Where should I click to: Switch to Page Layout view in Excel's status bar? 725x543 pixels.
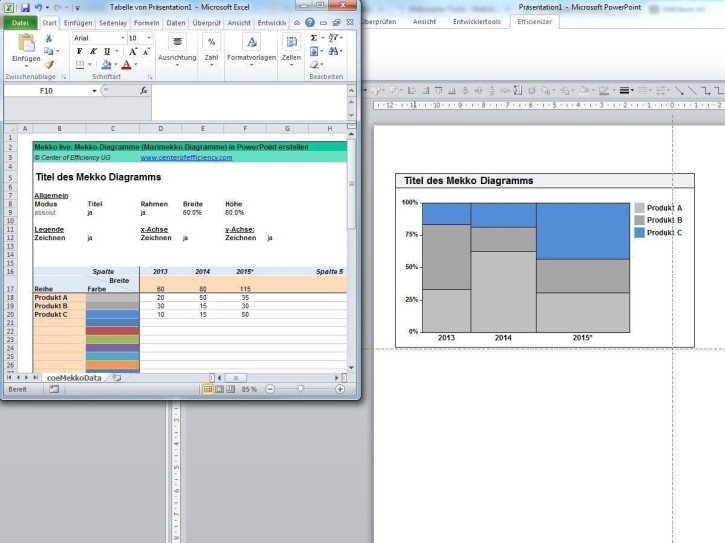tap(219, 389)
